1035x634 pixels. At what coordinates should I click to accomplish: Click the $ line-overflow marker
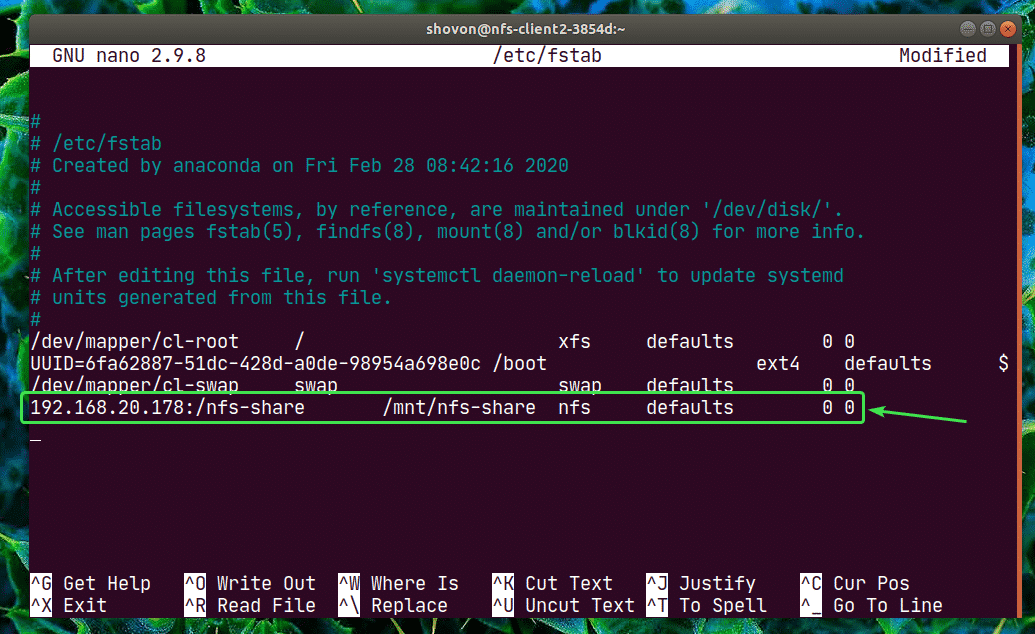[1003, 363]
